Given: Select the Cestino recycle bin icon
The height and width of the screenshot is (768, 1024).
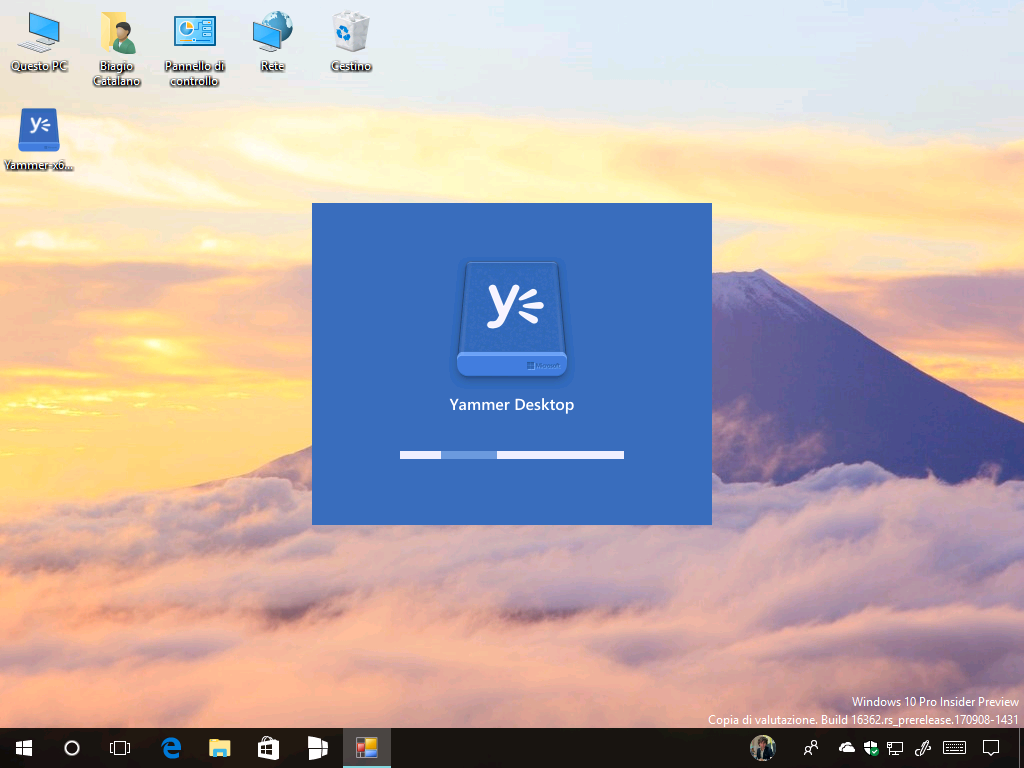Looking at the screenshot, I should coord(351,42).
